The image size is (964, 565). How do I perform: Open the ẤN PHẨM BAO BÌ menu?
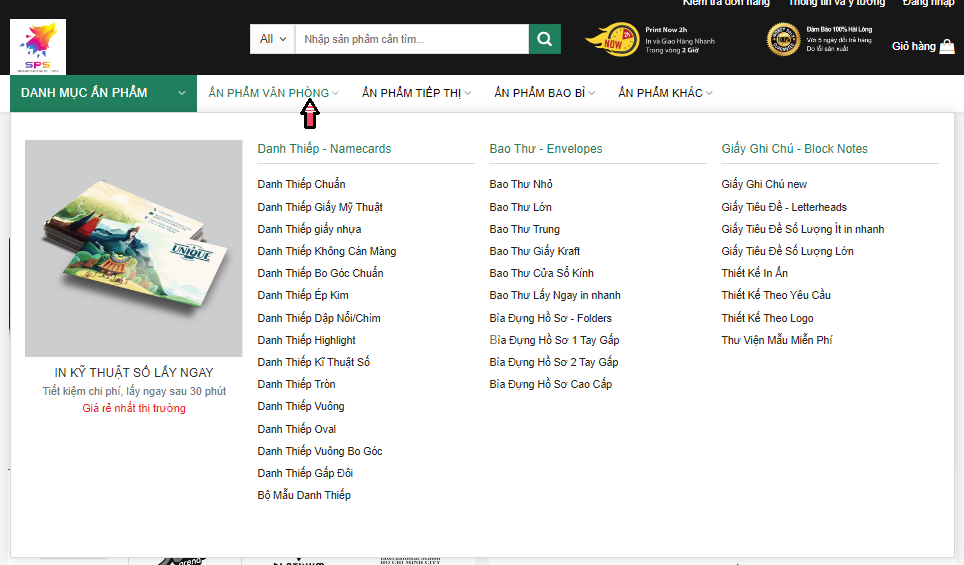pos(544,93)
